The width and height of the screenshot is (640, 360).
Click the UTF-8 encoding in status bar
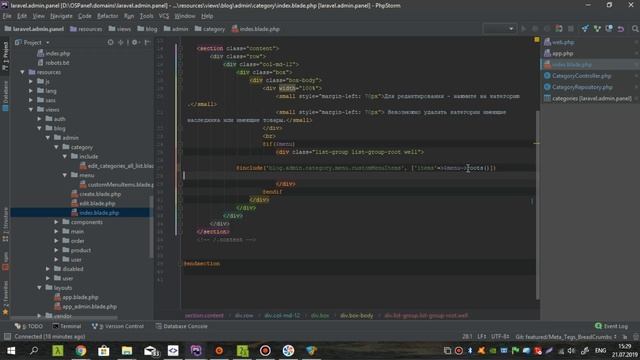[x=500, y=337]
